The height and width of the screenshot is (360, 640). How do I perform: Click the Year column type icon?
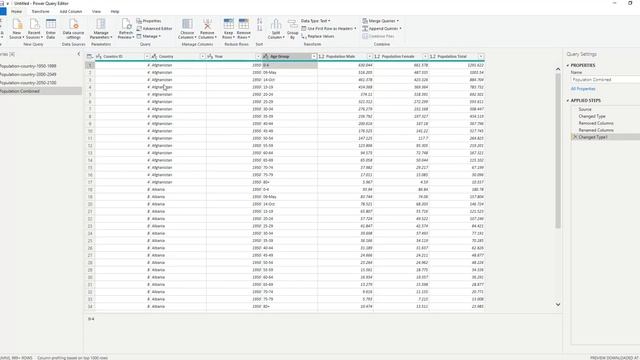coord(210,56)
